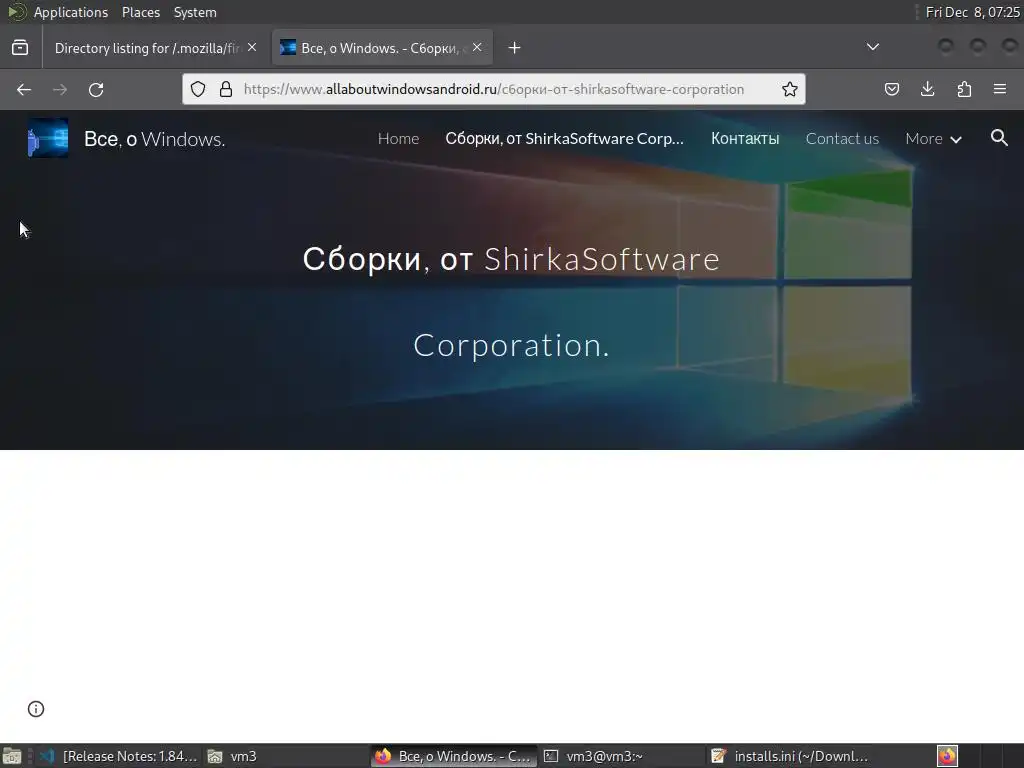The width and height of the screenshot is (1024, 768).
Task: Open the Firefox application menu
Action: point(1000,89)
